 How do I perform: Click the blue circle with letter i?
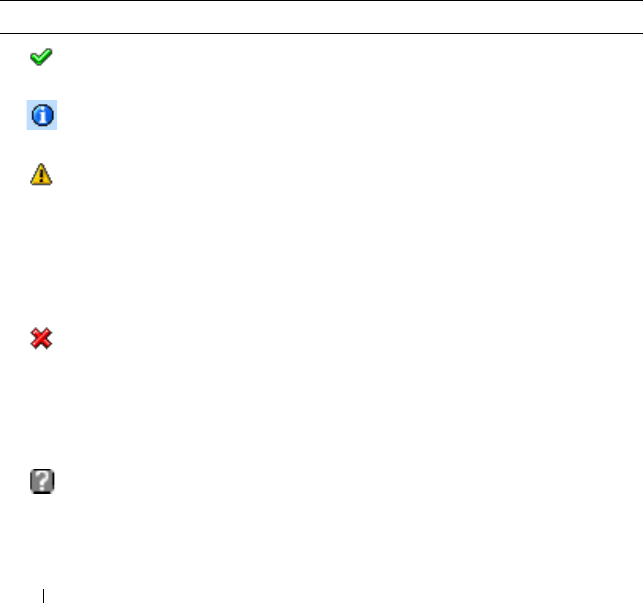(x=42, y=115)
